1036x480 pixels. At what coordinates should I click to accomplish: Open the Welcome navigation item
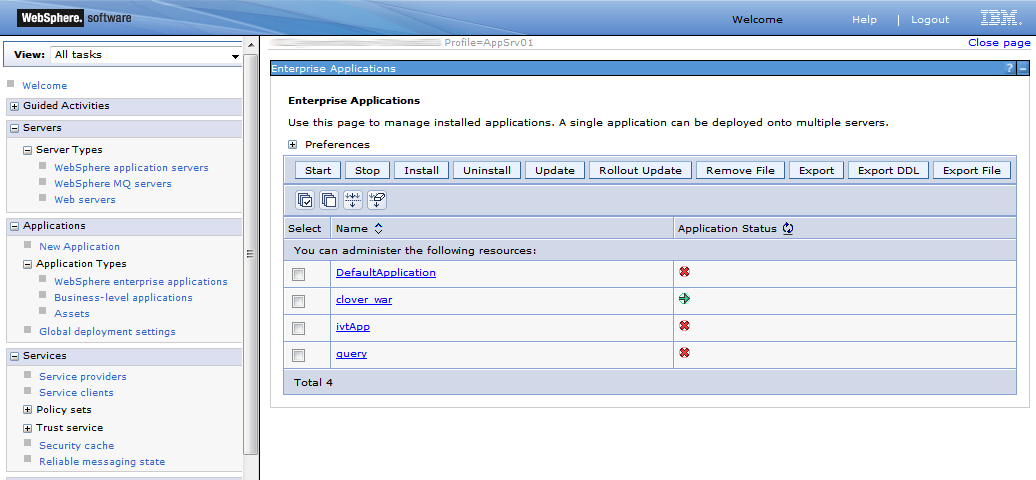coord(44,85)
